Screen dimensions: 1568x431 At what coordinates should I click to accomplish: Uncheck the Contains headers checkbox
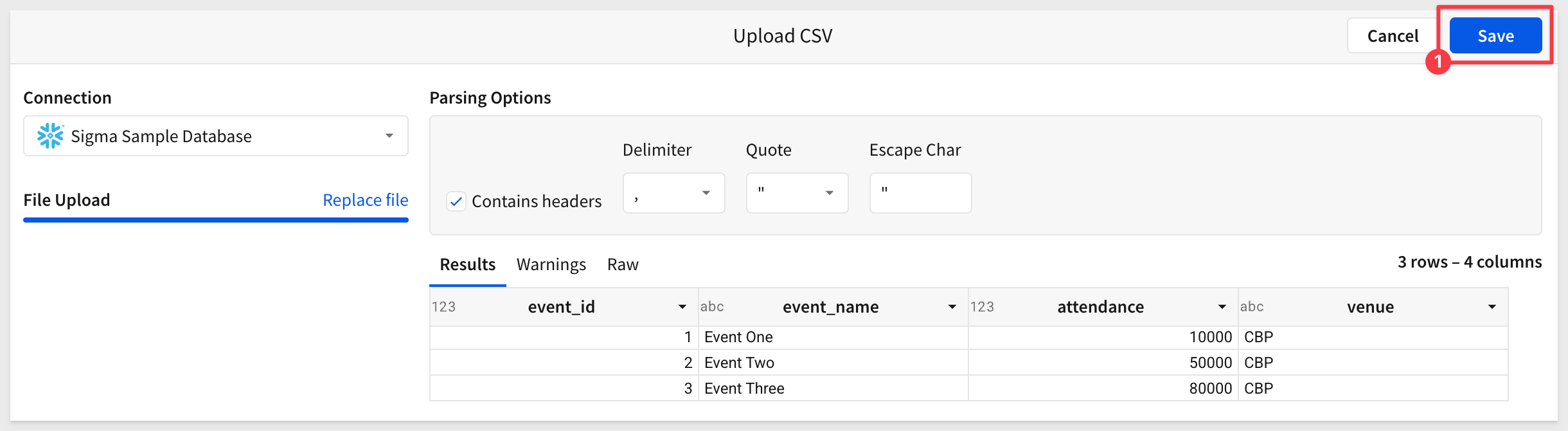pos(456,201)
